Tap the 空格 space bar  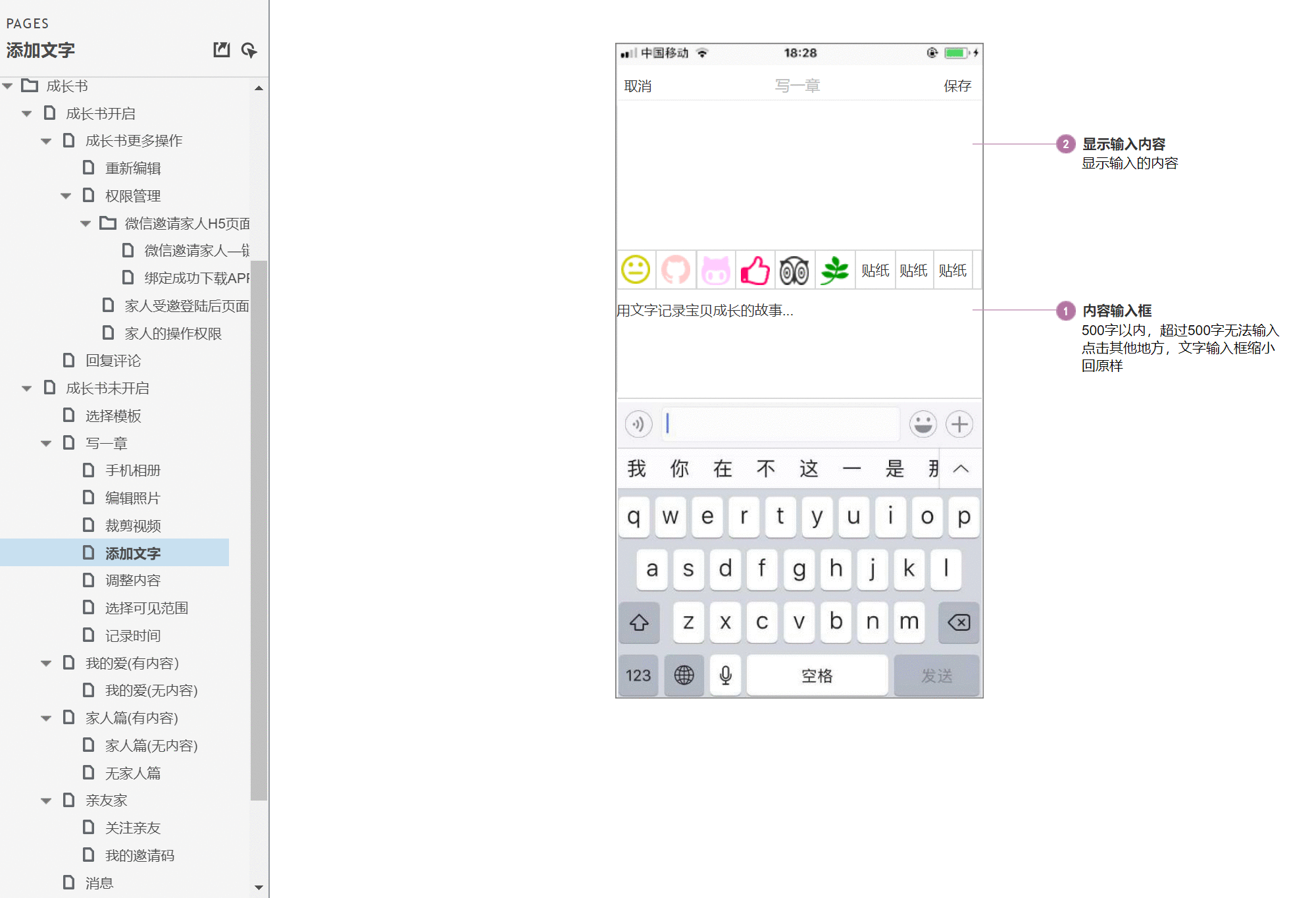point(817,675)
